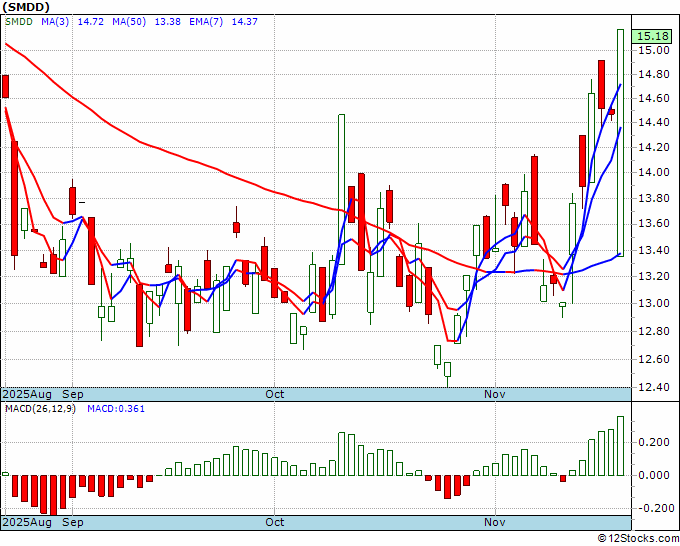Click the ©12Stocks.com attribution text
The height and width of the screenshot is (546, 680).
[x=638, y=539]
